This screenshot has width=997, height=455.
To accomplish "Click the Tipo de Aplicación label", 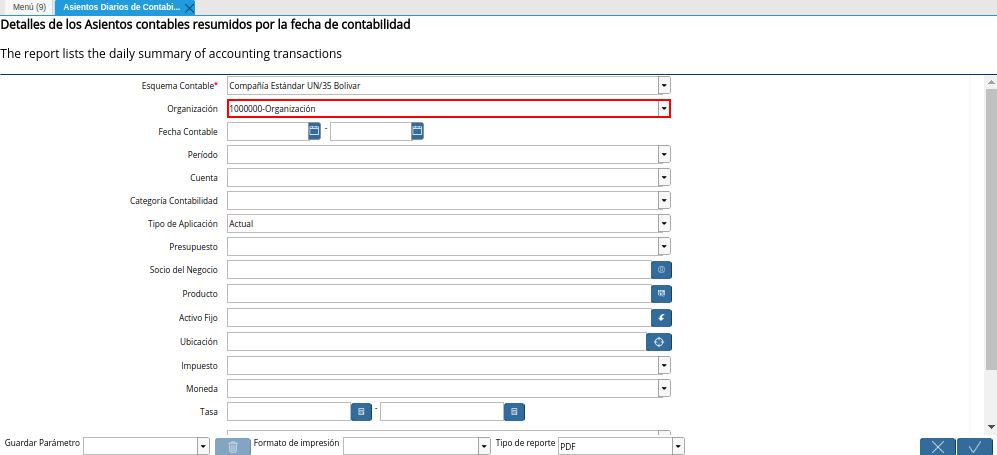I will tap(182, 224).
